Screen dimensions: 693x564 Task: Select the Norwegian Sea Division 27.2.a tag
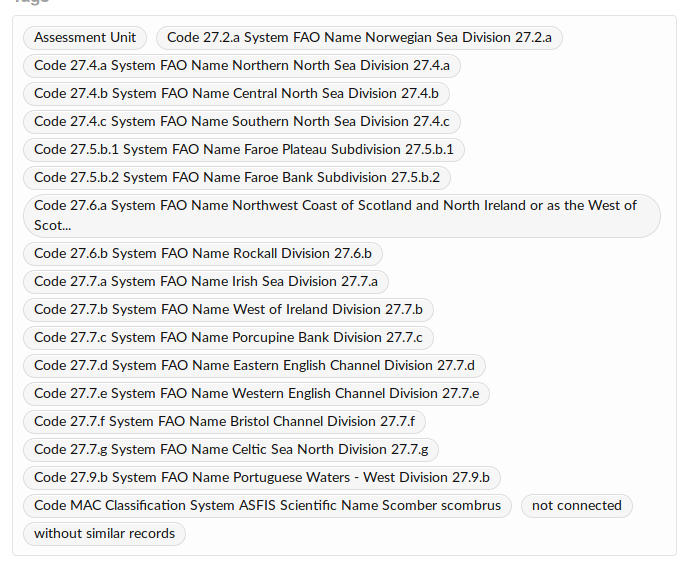click(x=359, y=38)
